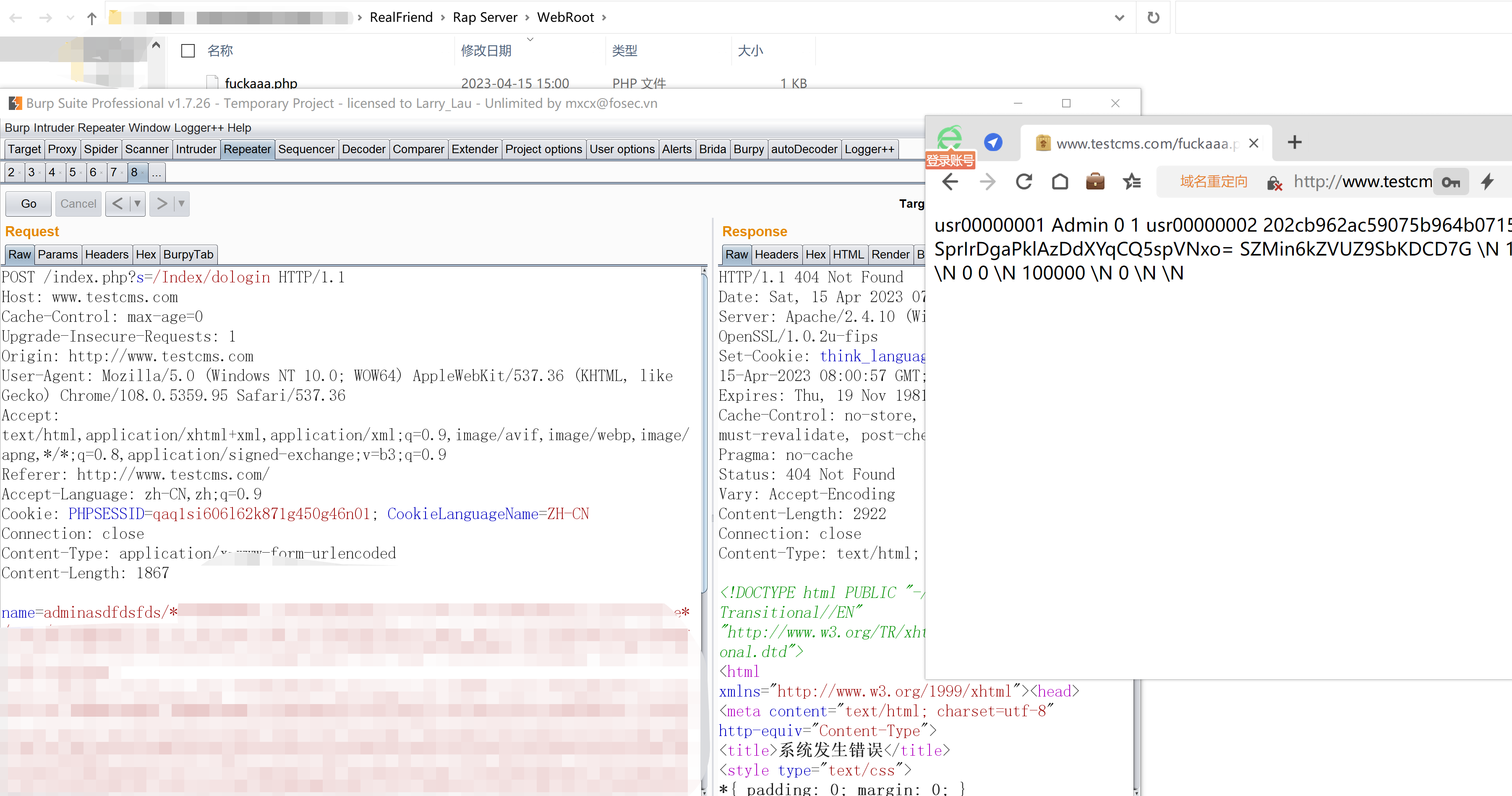This screenshot has width=1512, height=796.
Task: Click the lightning speed mode icon
Action: pos(1487,182)
